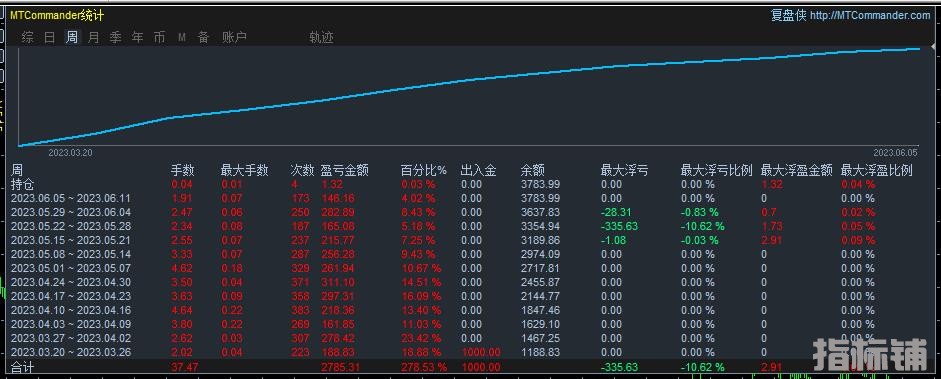This screenshot has width=941, height=379.
Task: Select the 币 currency tab
Action: [x=160, y=38]
